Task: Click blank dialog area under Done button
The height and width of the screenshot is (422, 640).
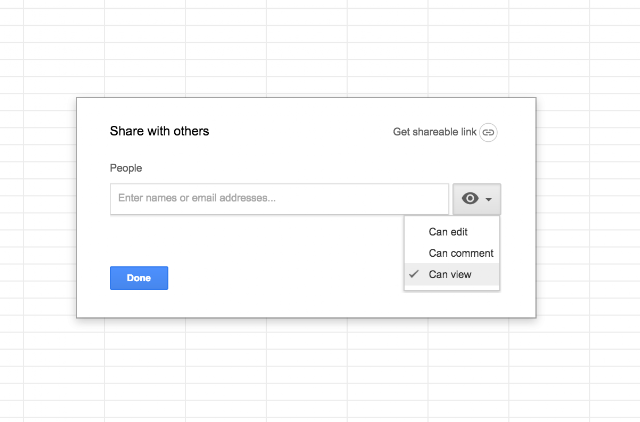Action: [x=139, y=304]
